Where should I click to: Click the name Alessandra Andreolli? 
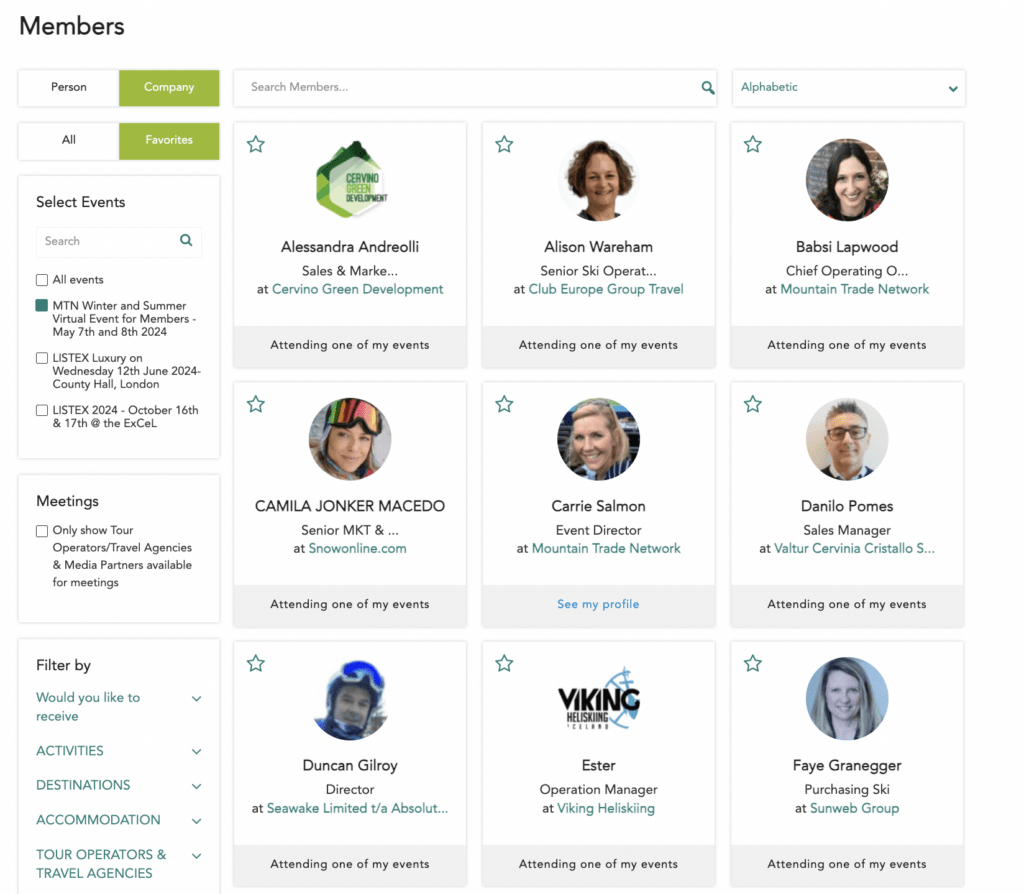350,247
